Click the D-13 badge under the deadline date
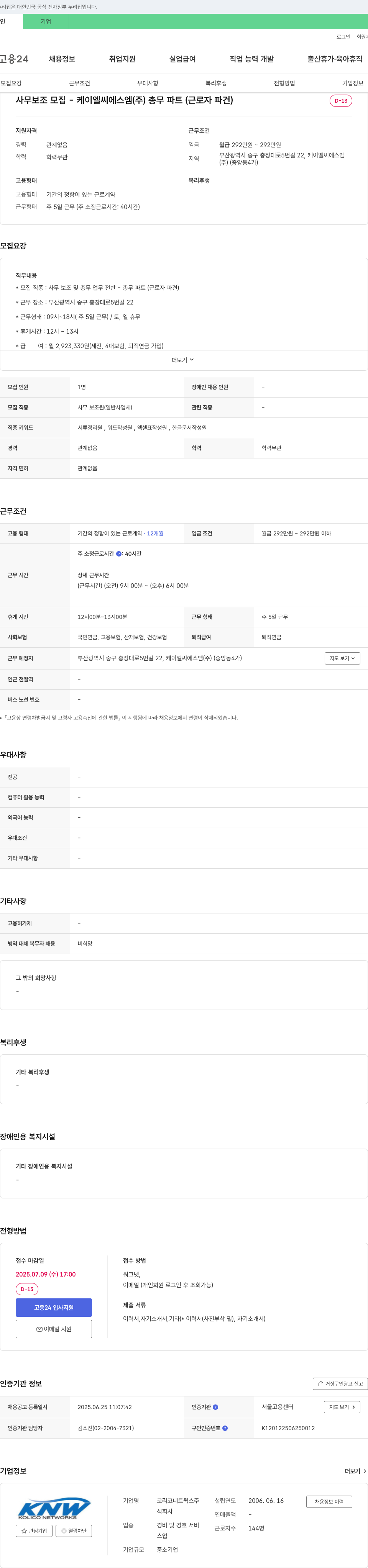 [x=27, y=1289]
